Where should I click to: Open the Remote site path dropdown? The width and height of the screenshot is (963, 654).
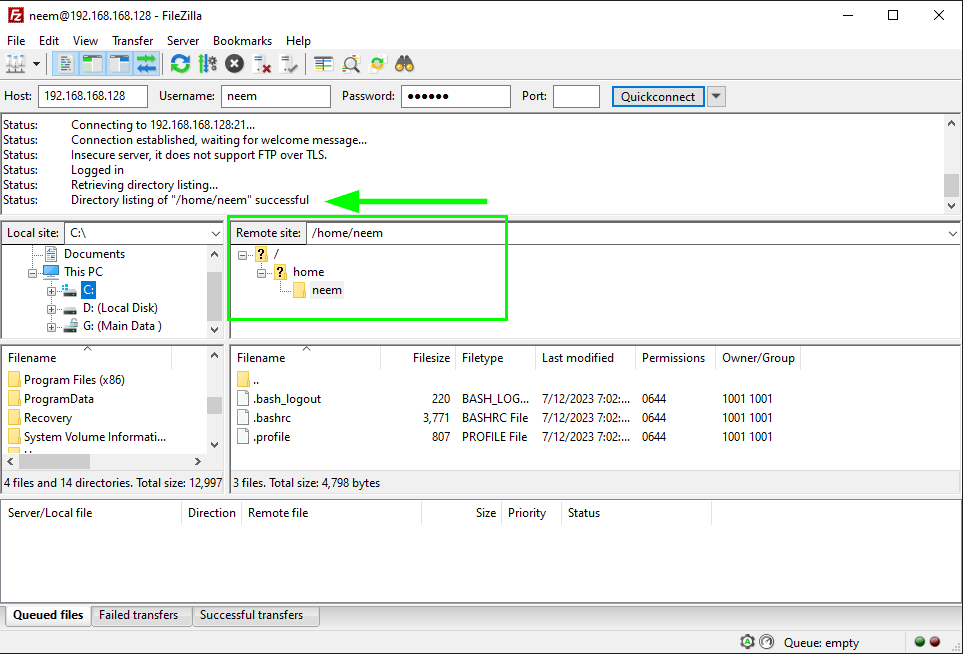coord(952,233)
